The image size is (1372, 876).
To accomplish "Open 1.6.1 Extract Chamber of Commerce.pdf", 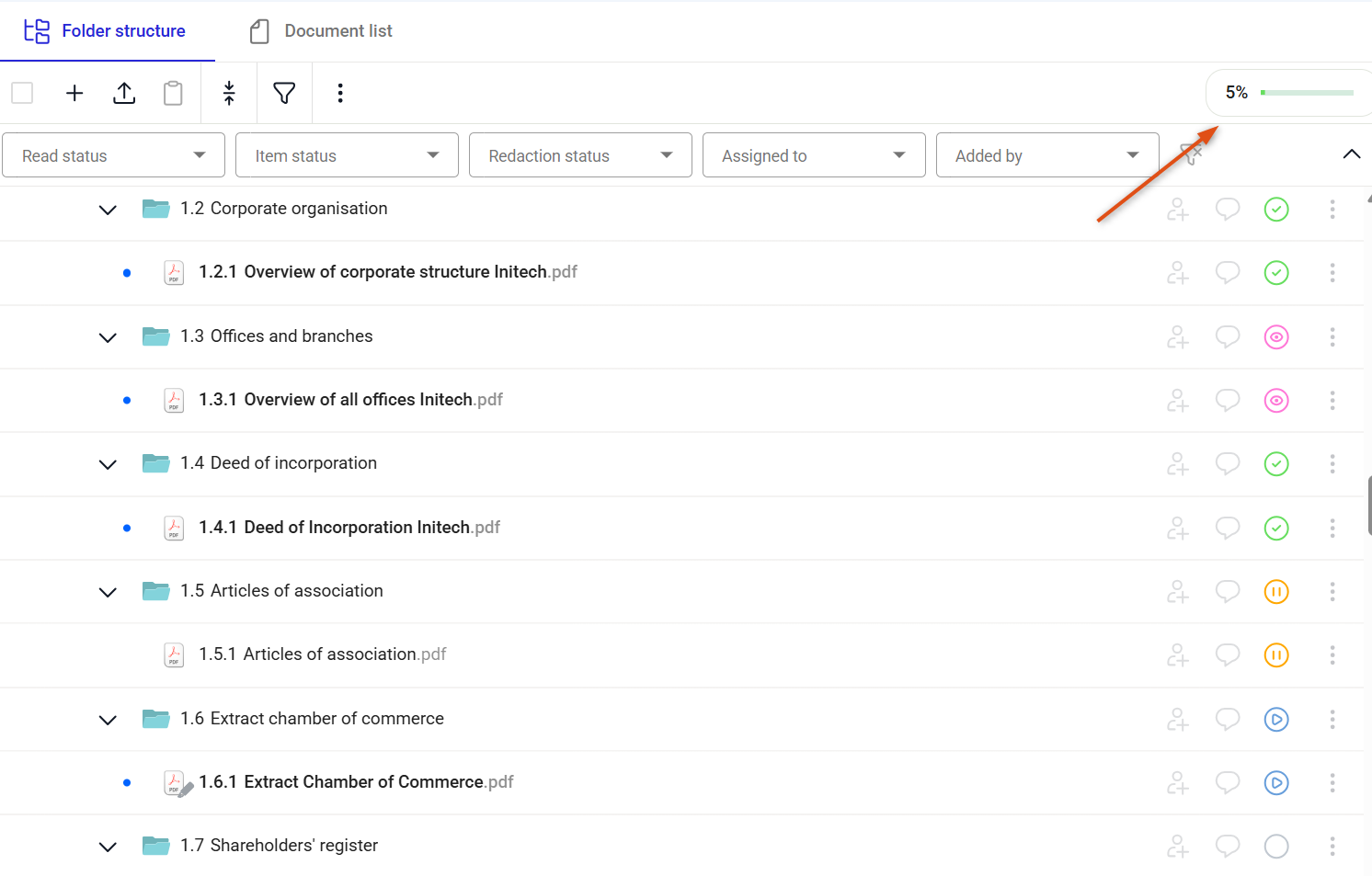I will click(x=356, y=782).
